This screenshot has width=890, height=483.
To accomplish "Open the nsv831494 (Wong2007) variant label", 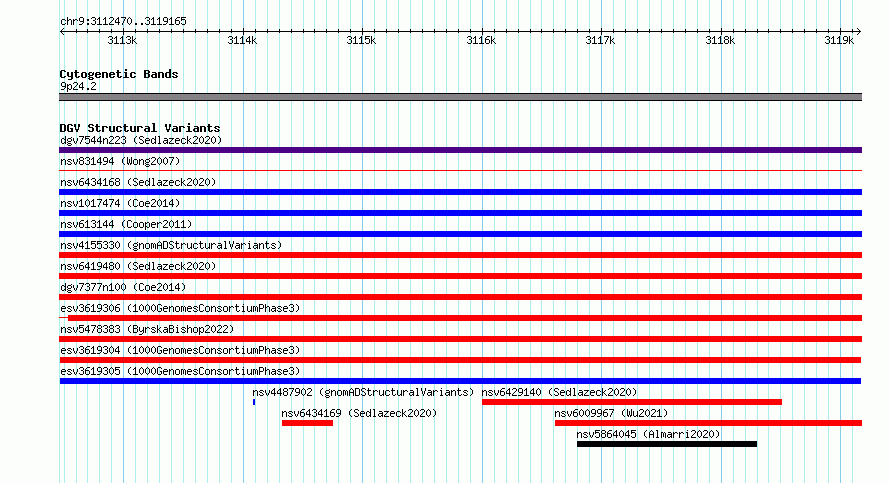I will click(x=120, y=161).
